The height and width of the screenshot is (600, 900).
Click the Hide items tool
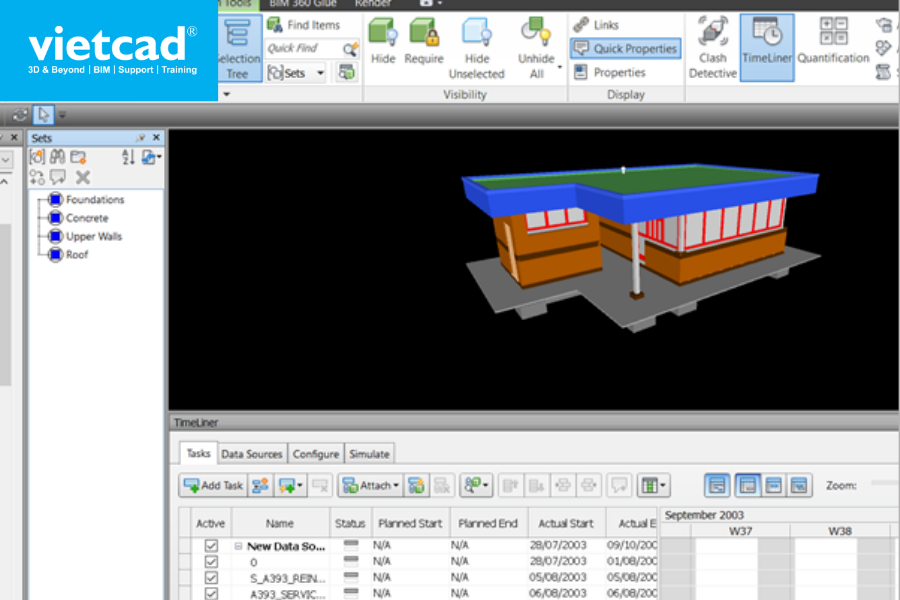[383, 41]
